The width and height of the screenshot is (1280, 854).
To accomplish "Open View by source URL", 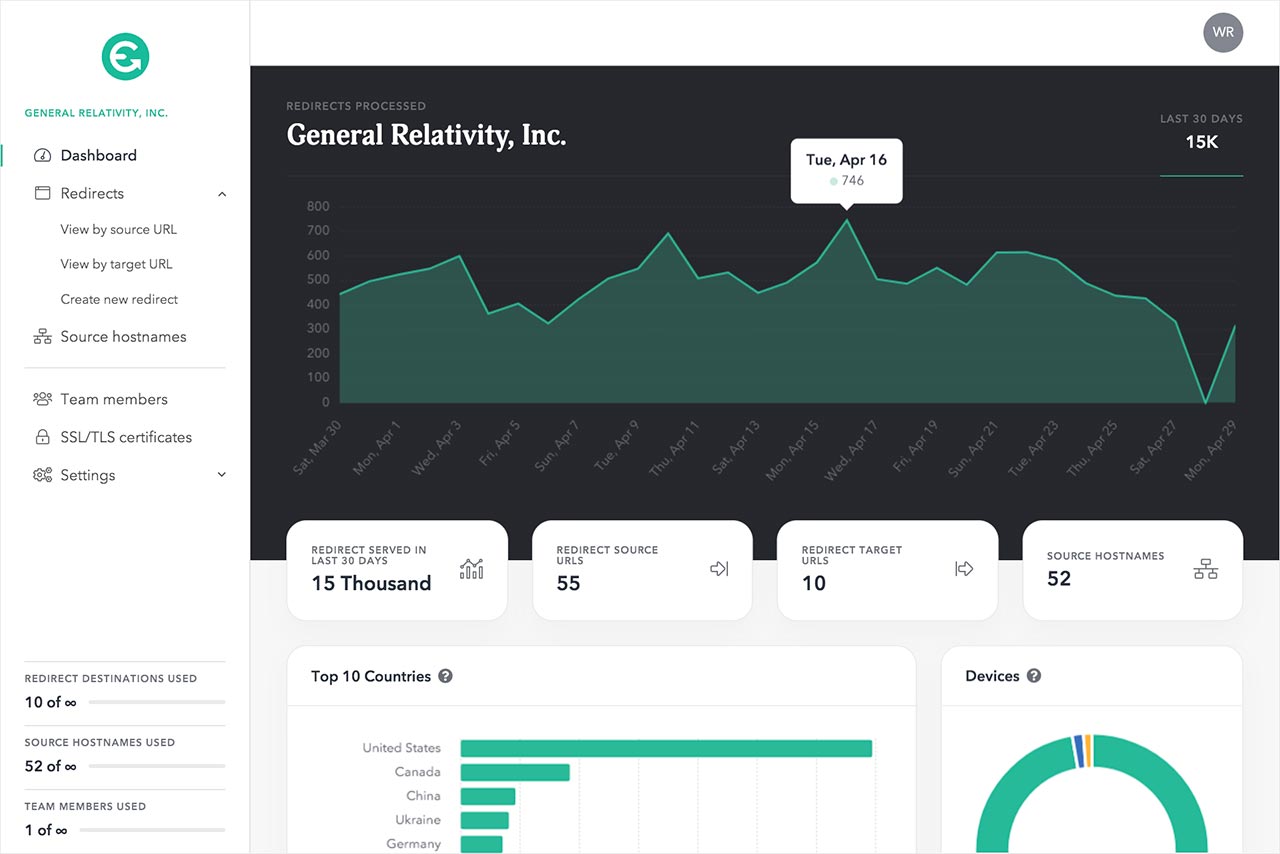I will [x=118, y=229].
